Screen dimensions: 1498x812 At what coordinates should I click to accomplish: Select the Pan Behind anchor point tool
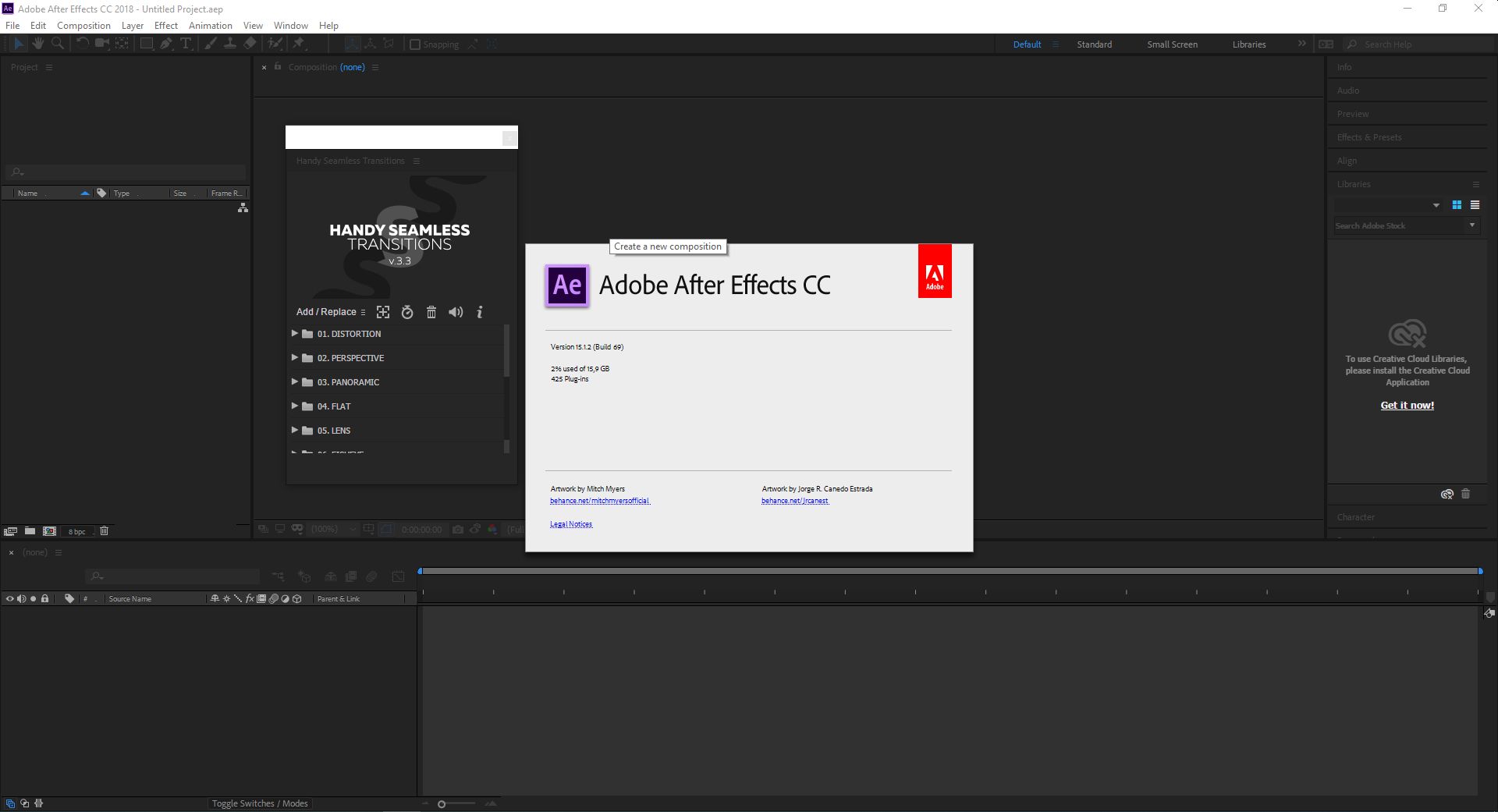click(x=122, y=44)
